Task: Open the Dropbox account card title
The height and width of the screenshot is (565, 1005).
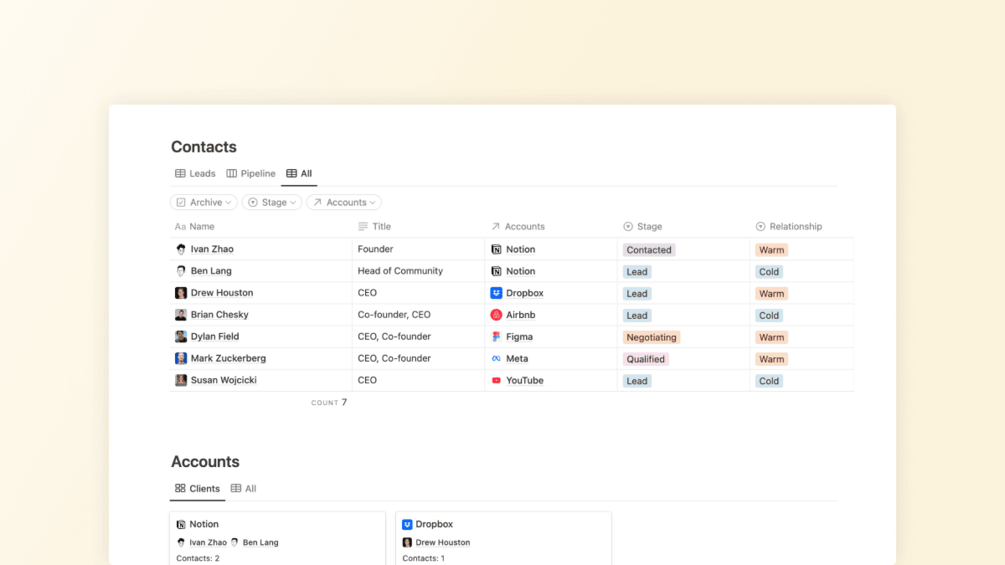Action: [434, 524]
